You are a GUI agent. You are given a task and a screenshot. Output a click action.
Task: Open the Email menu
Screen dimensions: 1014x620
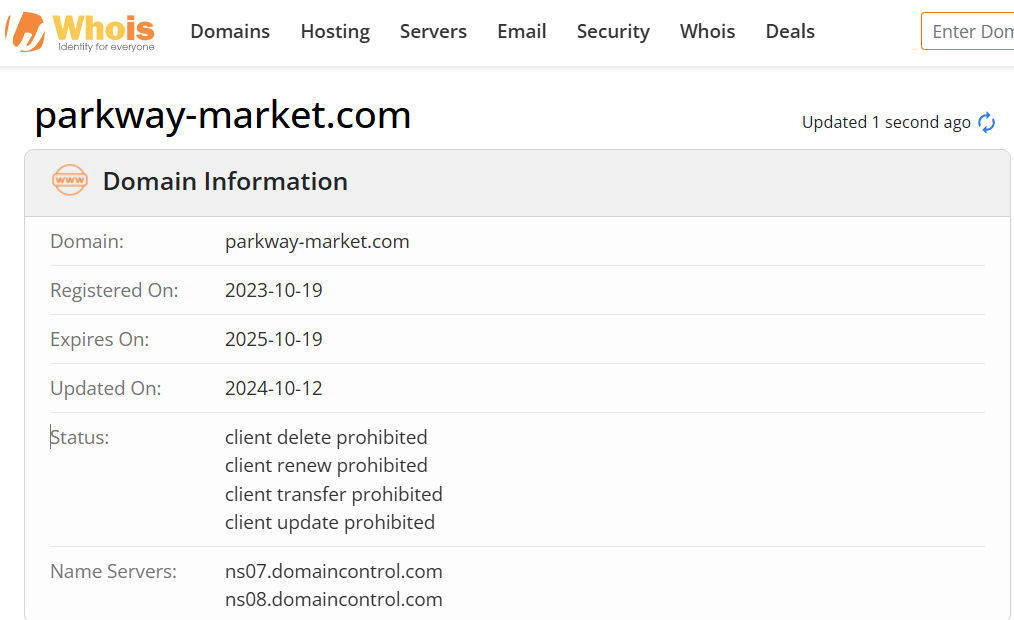522,31
